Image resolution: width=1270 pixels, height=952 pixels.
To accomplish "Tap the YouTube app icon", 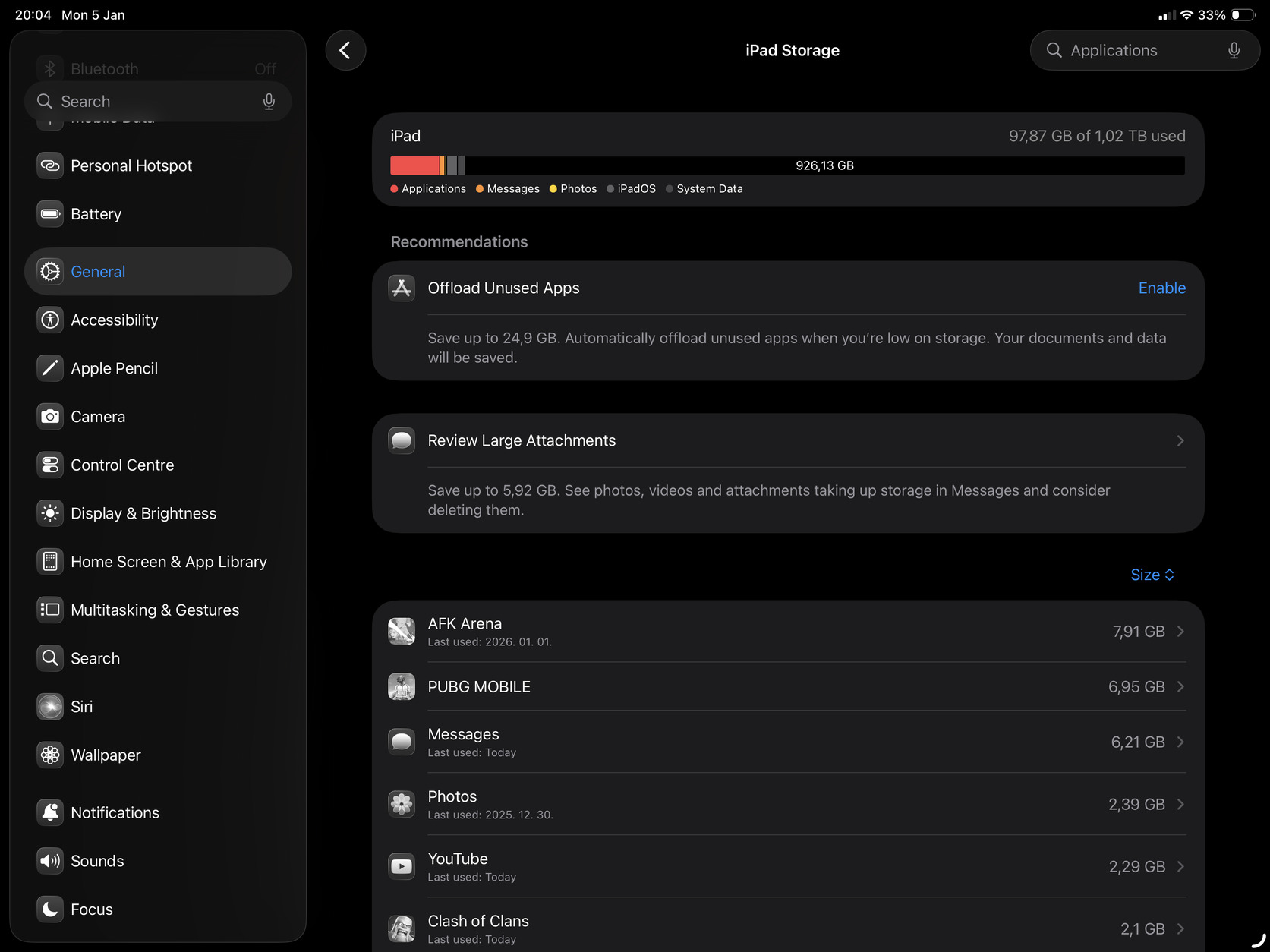I will [402, 866].
